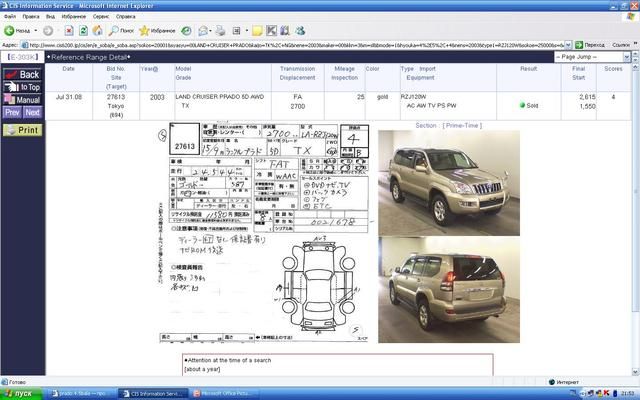Open the Сервис menu
The width and height of the screenshot is (640, 400).
101,17
